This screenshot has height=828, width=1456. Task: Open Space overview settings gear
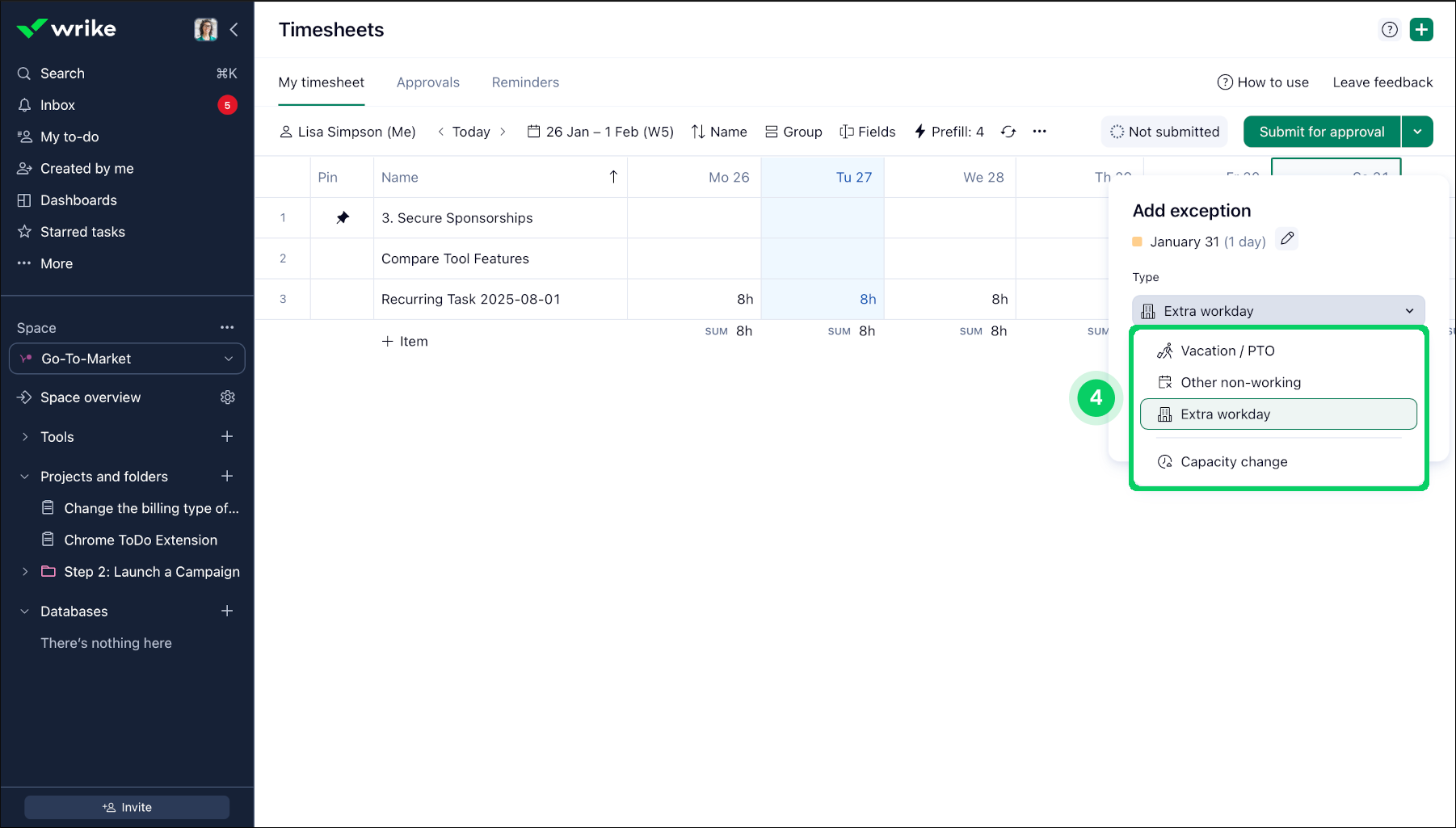[228, 397]
